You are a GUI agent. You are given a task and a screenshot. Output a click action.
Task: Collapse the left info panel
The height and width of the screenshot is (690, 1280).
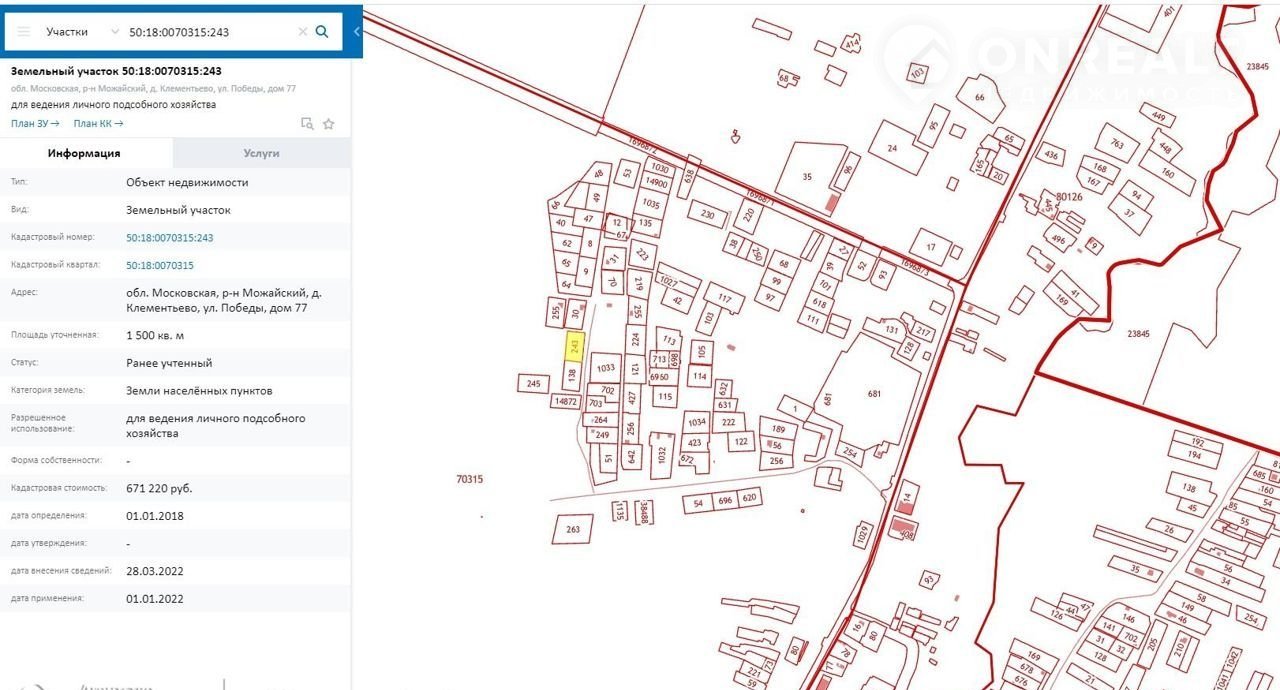pyautogui.click(x=357, y=32)
